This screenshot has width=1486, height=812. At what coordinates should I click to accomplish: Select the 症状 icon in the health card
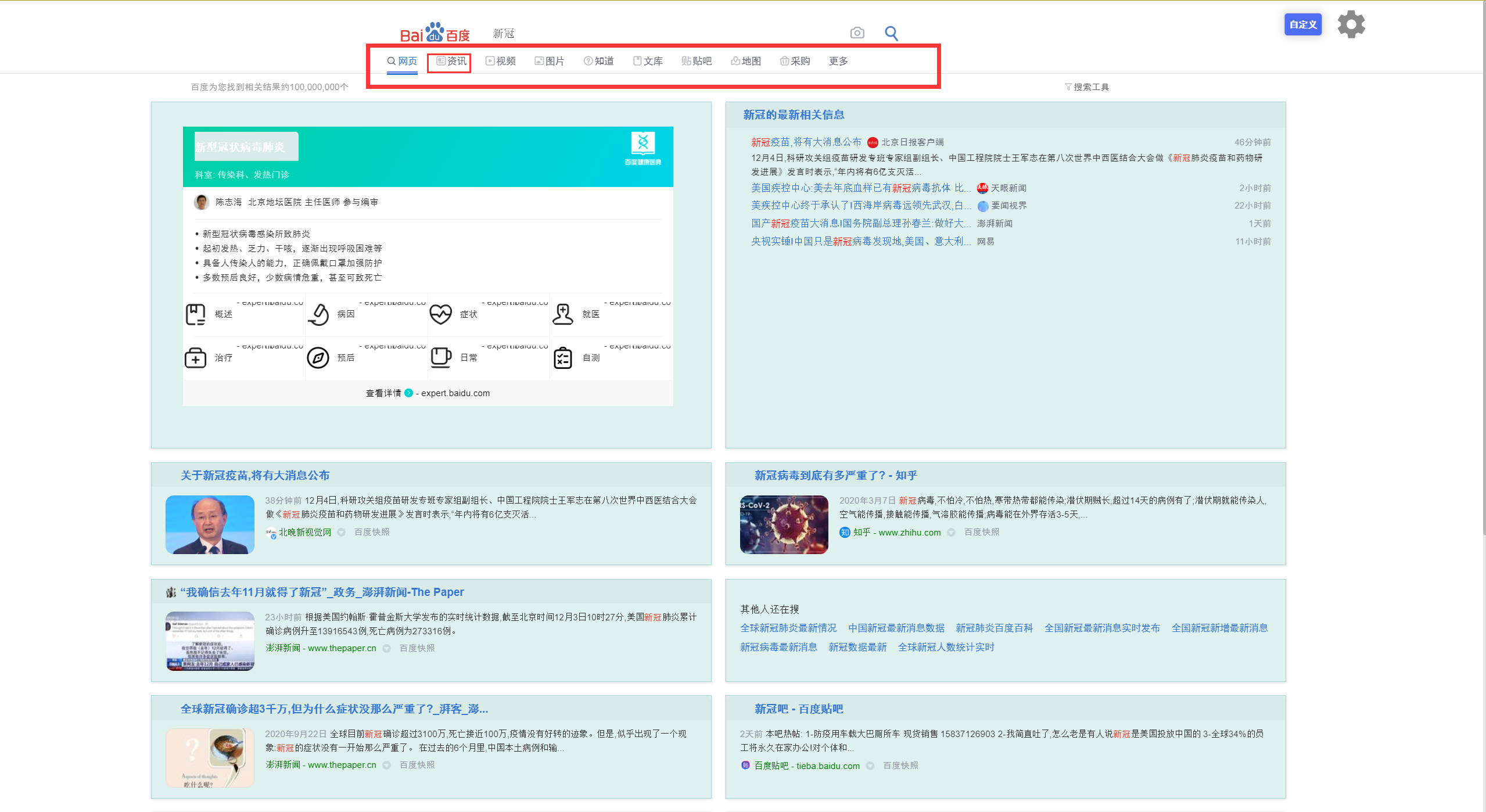click(x=442, y=314)
